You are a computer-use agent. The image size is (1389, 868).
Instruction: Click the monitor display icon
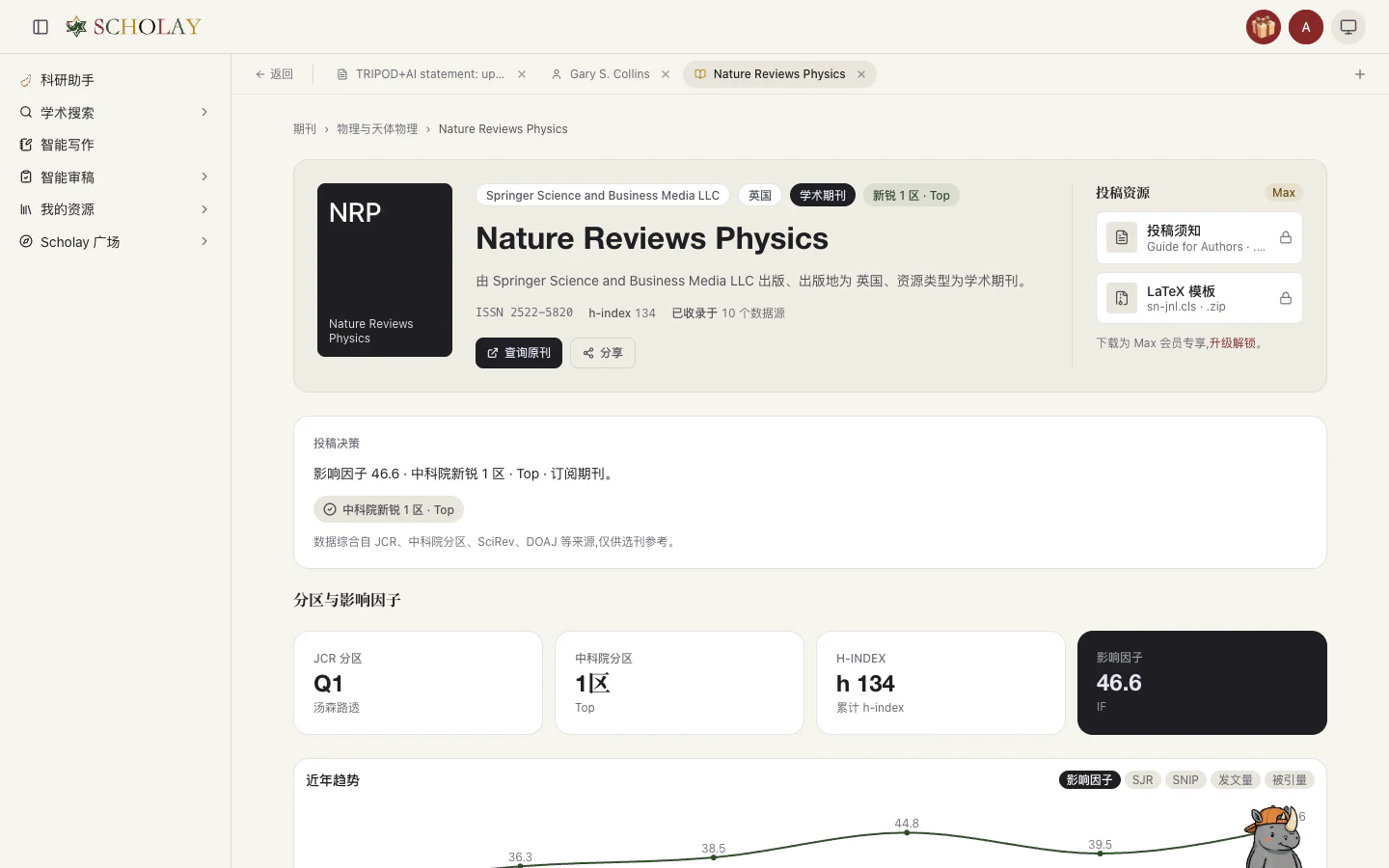click(1348, 27)
